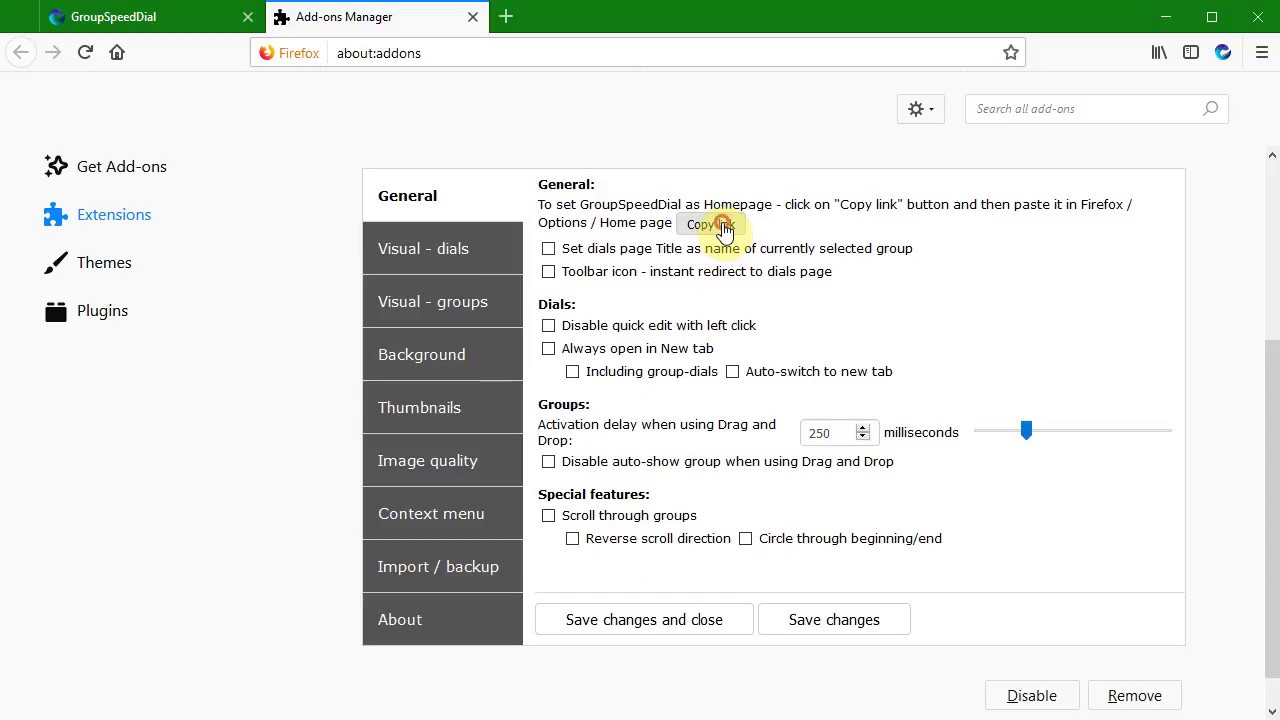The height and width of the screenshot is (720, 1280).
Task: Decrease activation delay with down stepper arrow
Action: pos(863,437)
